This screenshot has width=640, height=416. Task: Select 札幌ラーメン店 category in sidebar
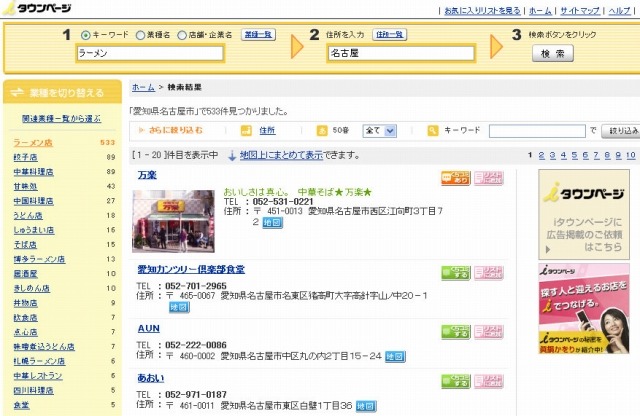tap(39, 361)
